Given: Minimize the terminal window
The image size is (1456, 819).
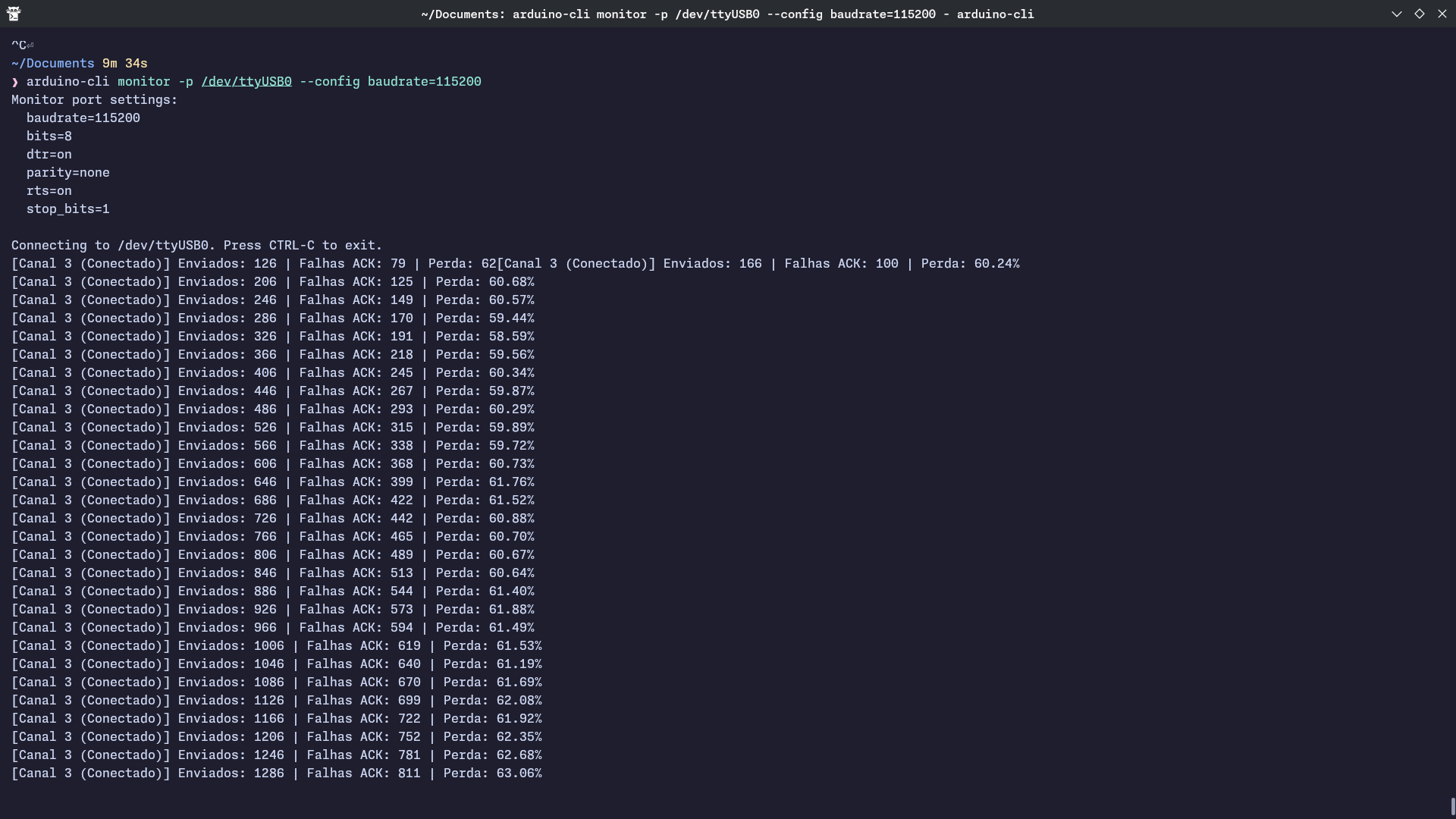Looking at the screenshot, I should pyautogui.click(x=1397, y=14).
